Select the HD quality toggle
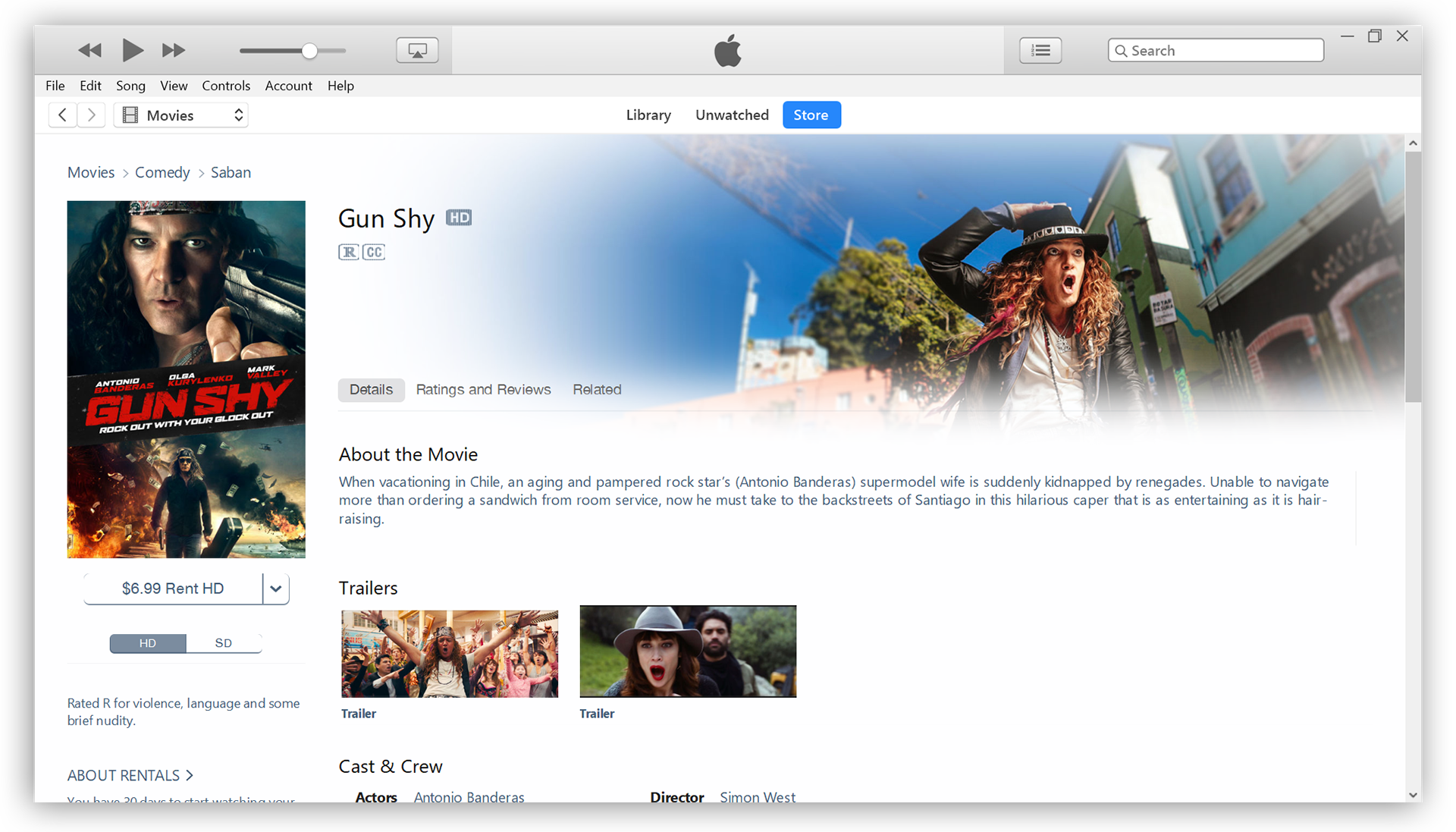1456x832 pixels. 148,643
